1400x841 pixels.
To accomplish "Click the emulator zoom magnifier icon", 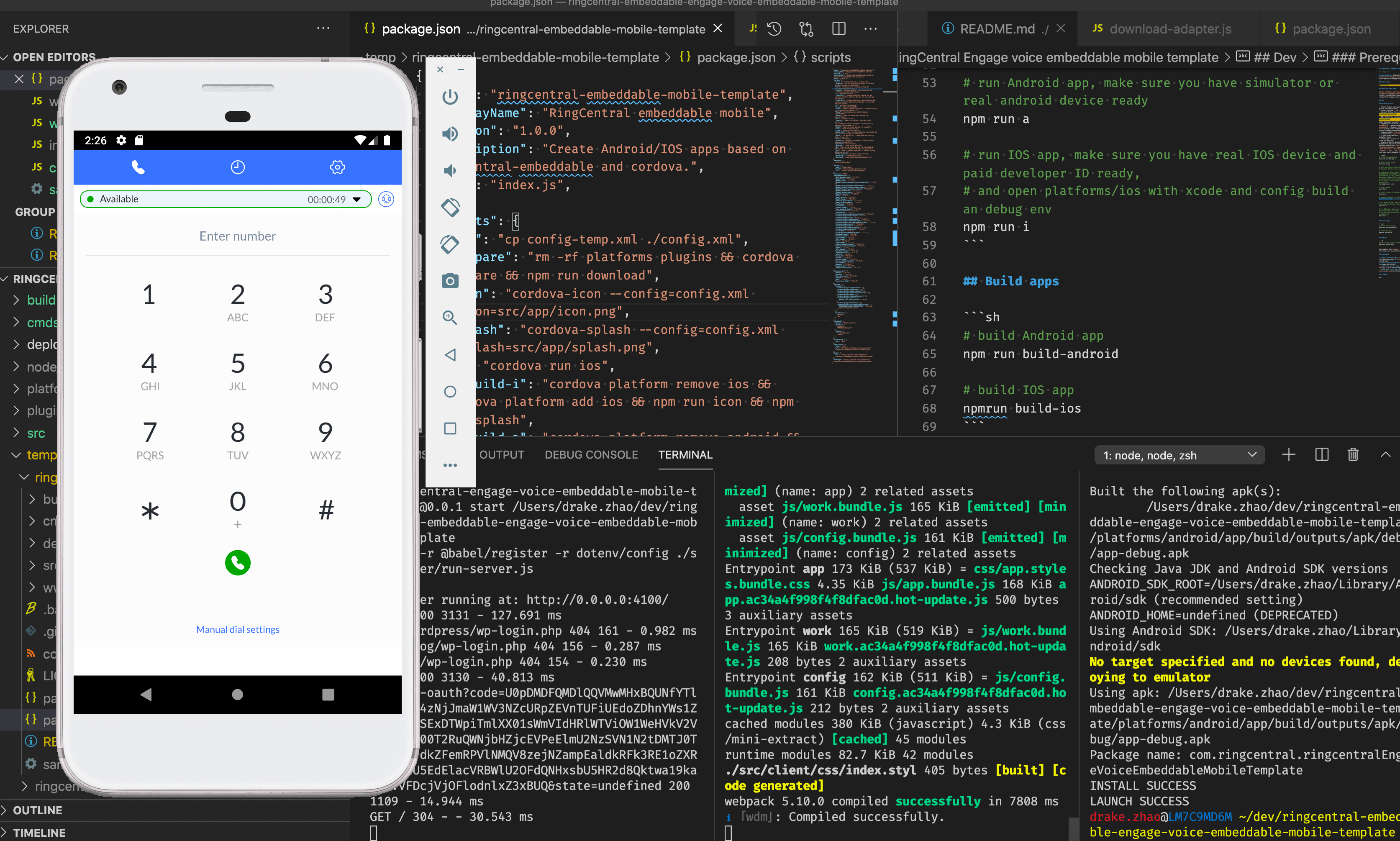I will coord(450,317).
